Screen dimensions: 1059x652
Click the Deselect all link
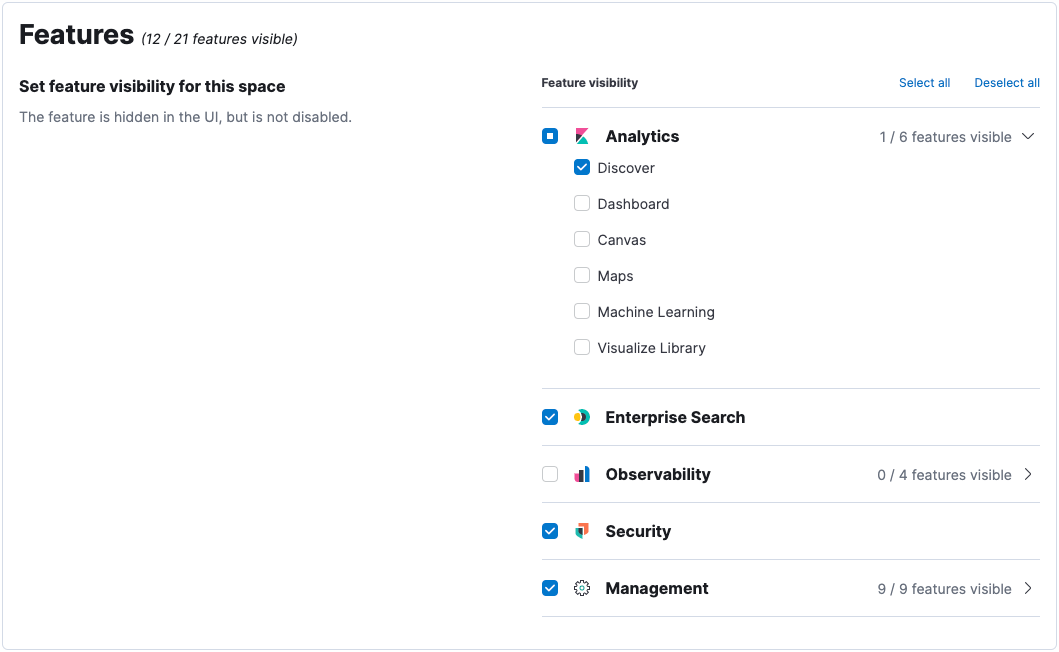pyautogui.click(x=1007, y=83)
